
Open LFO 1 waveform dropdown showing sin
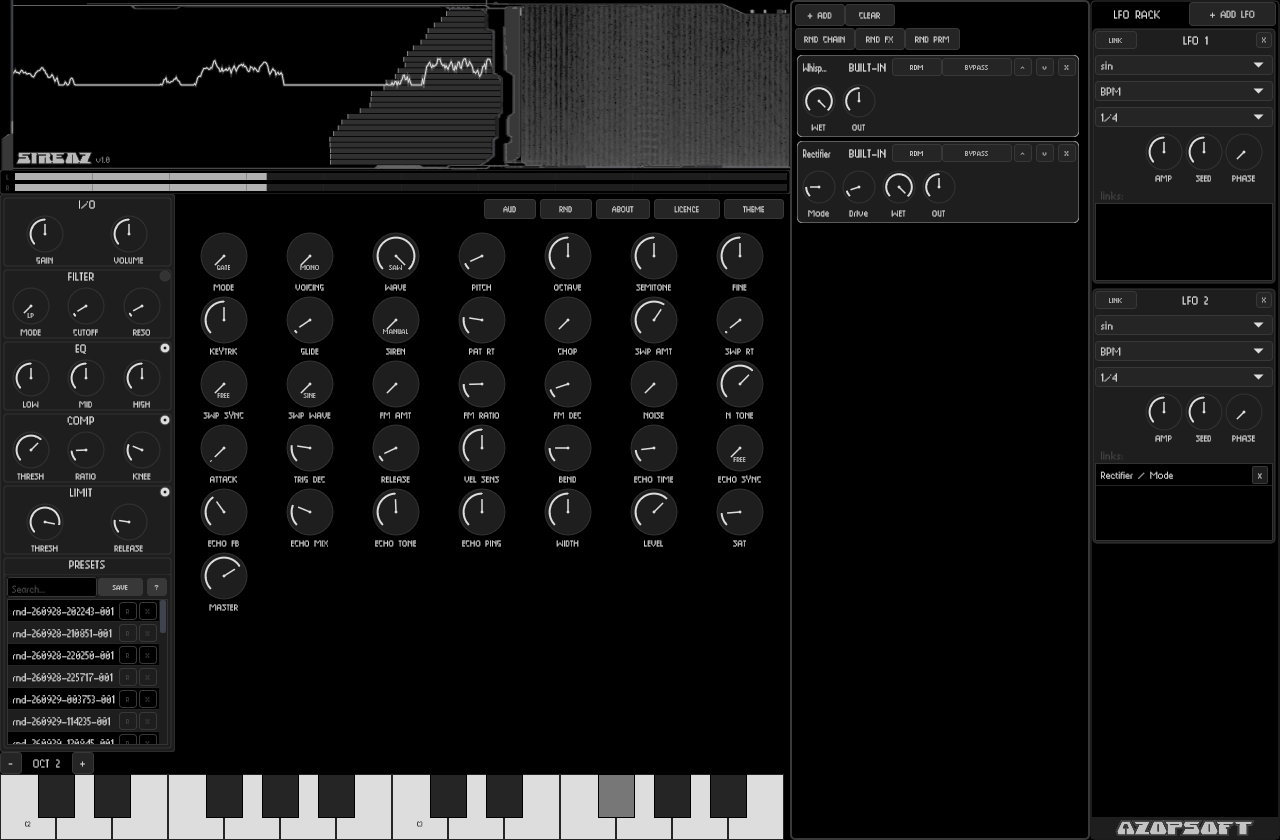click(1183, 66)
